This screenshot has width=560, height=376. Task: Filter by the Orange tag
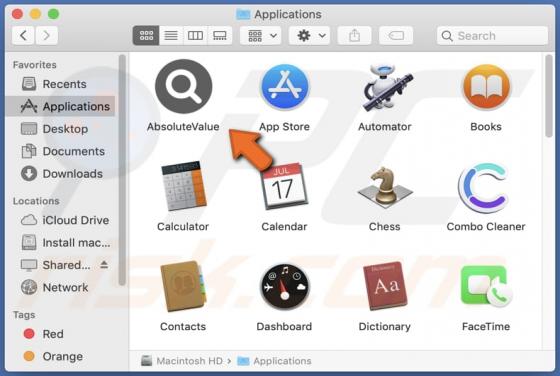(60, 357)
